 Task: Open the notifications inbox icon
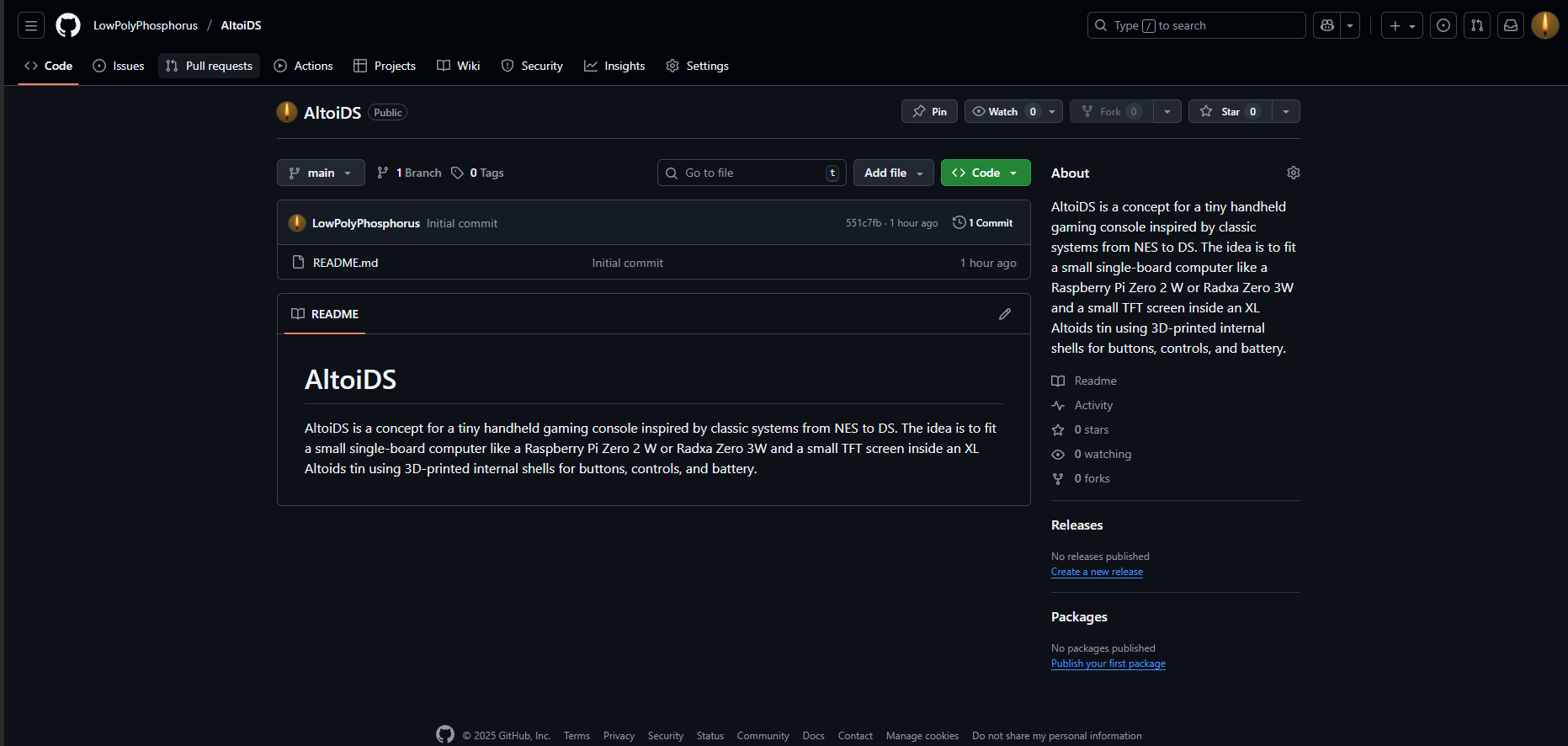tap(1511, 26)
